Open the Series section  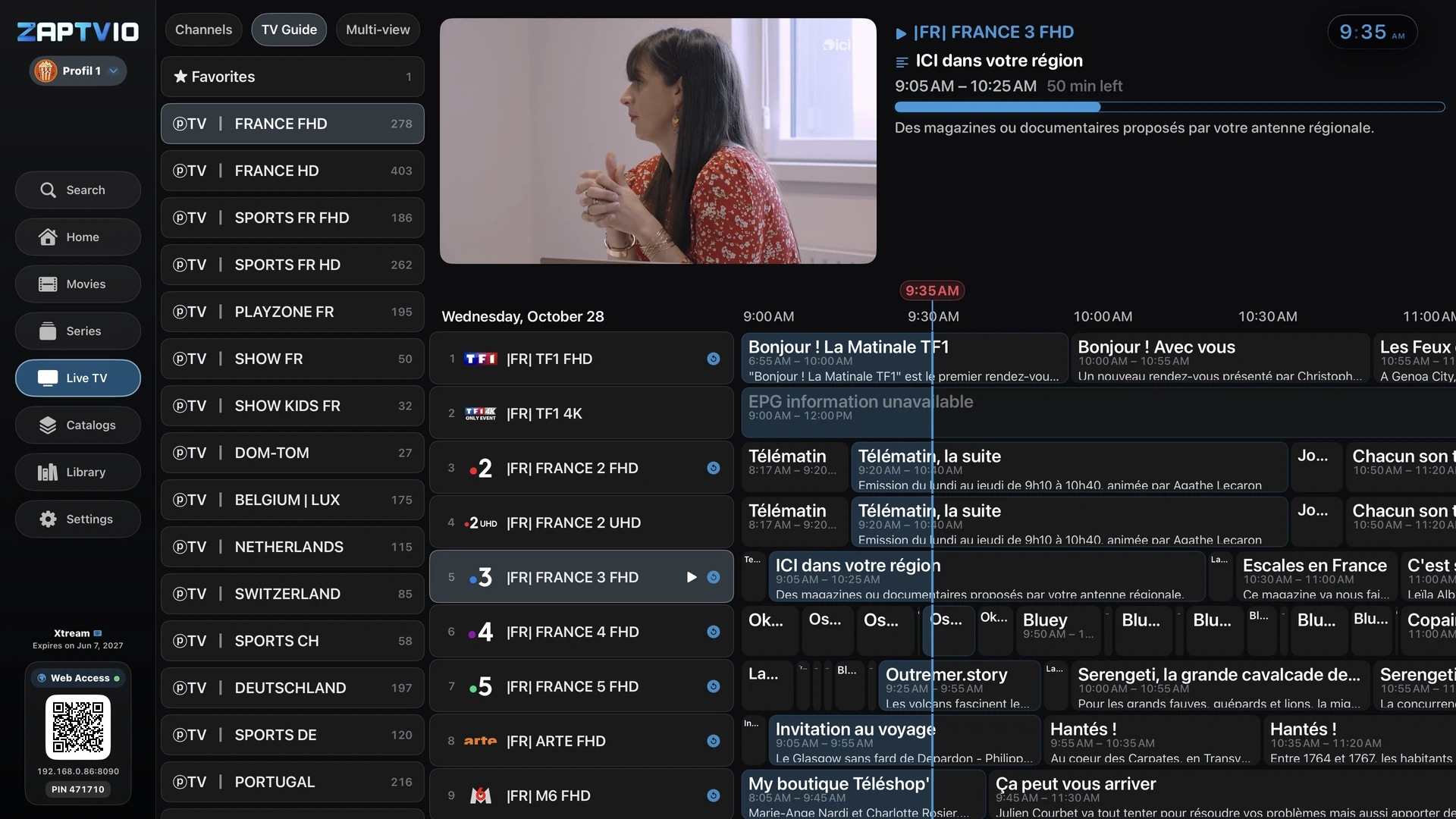pyautogui.click(x=77, y=331)
